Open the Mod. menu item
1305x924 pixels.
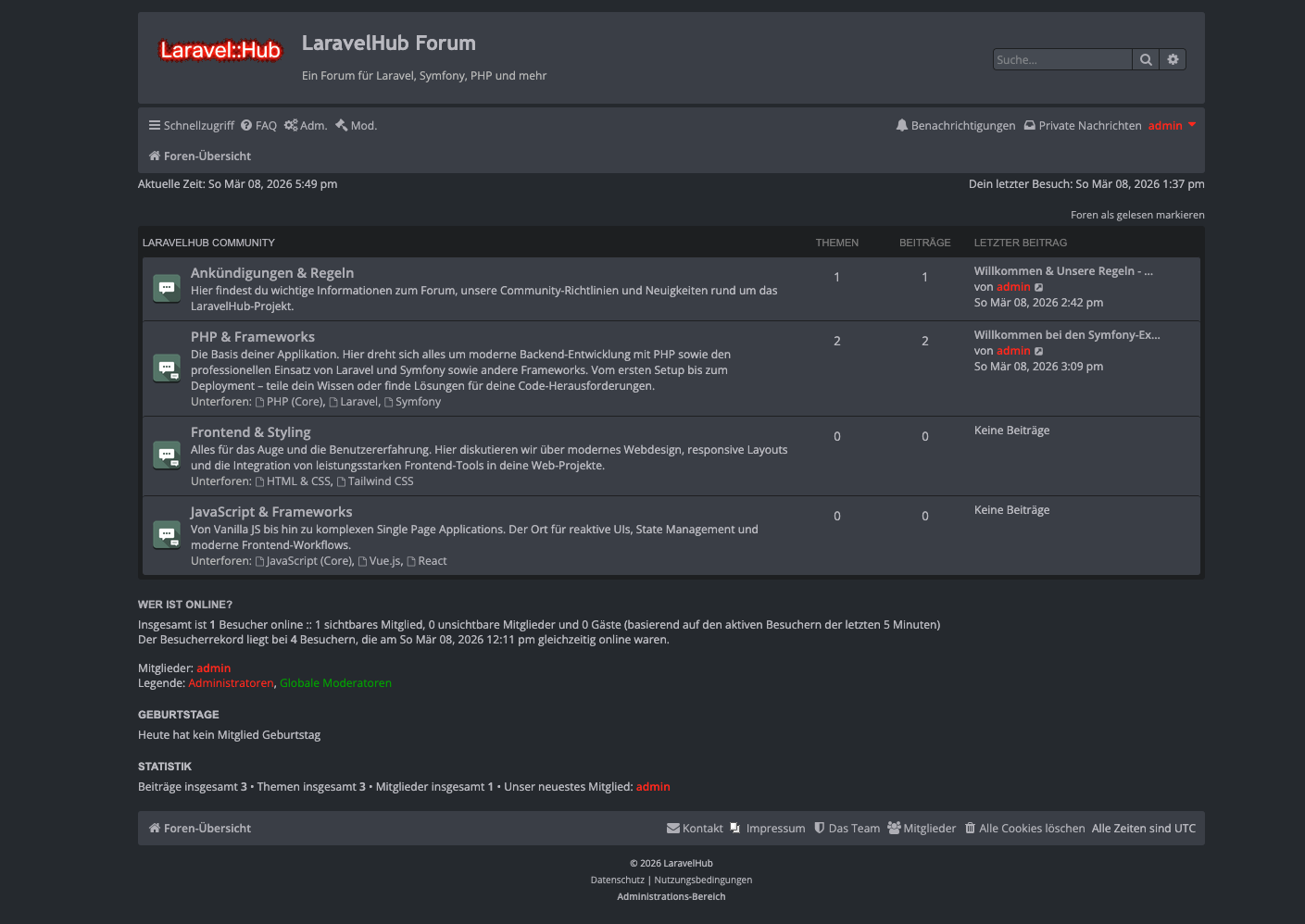pyautogui.click(x=356, y=125)
